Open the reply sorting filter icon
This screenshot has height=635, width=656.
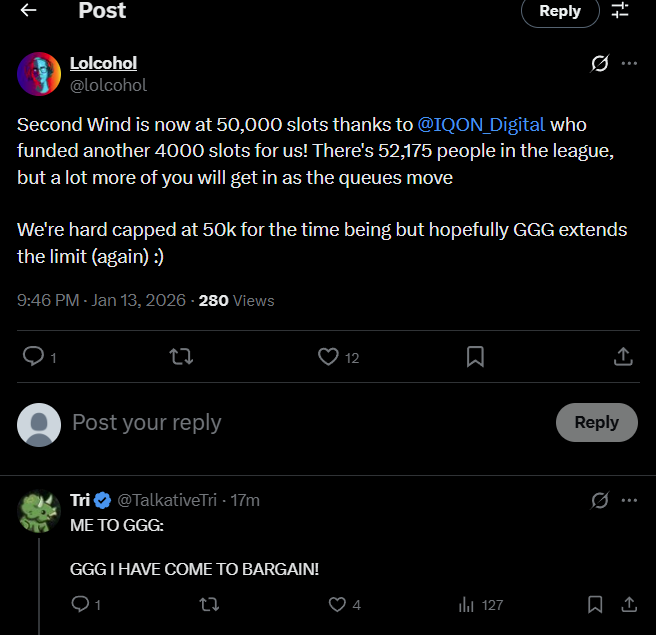[620, 10]
